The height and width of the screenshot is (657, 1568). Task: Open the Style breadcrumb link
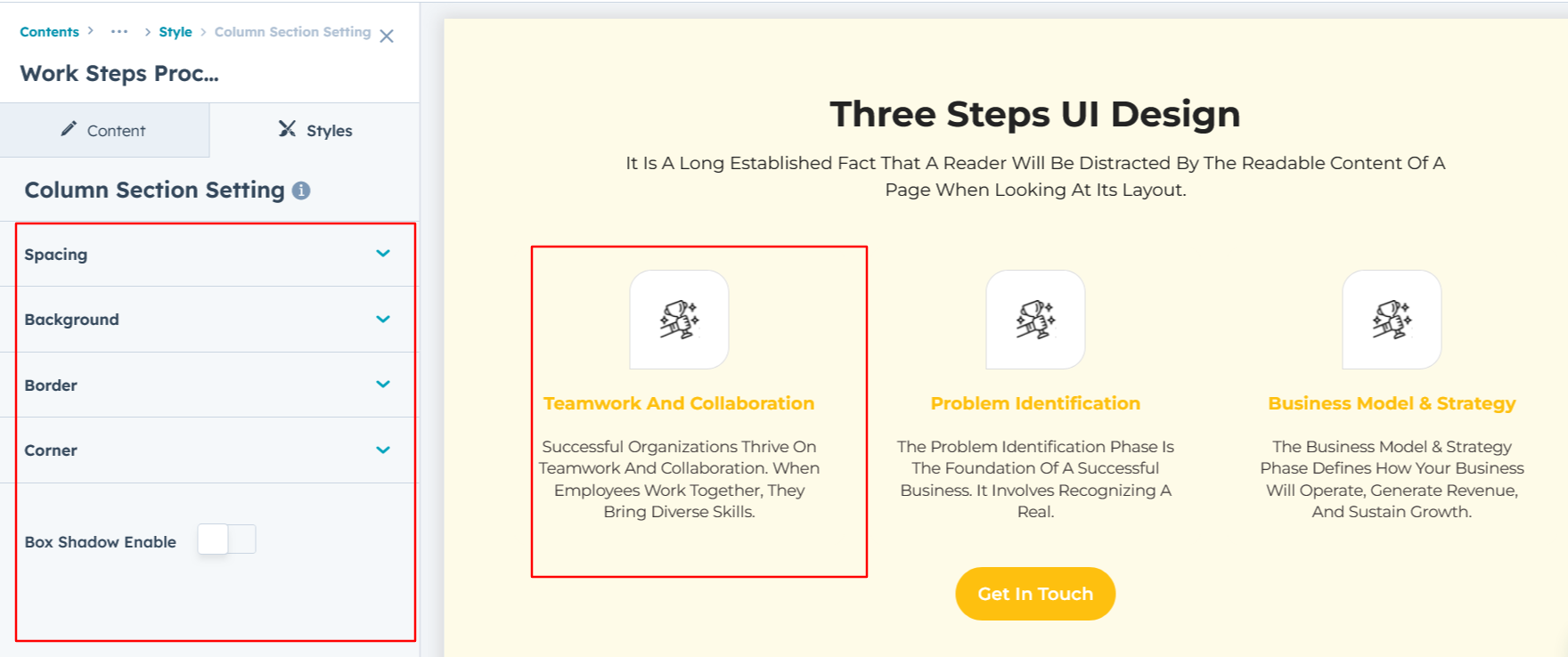point(176,32)
